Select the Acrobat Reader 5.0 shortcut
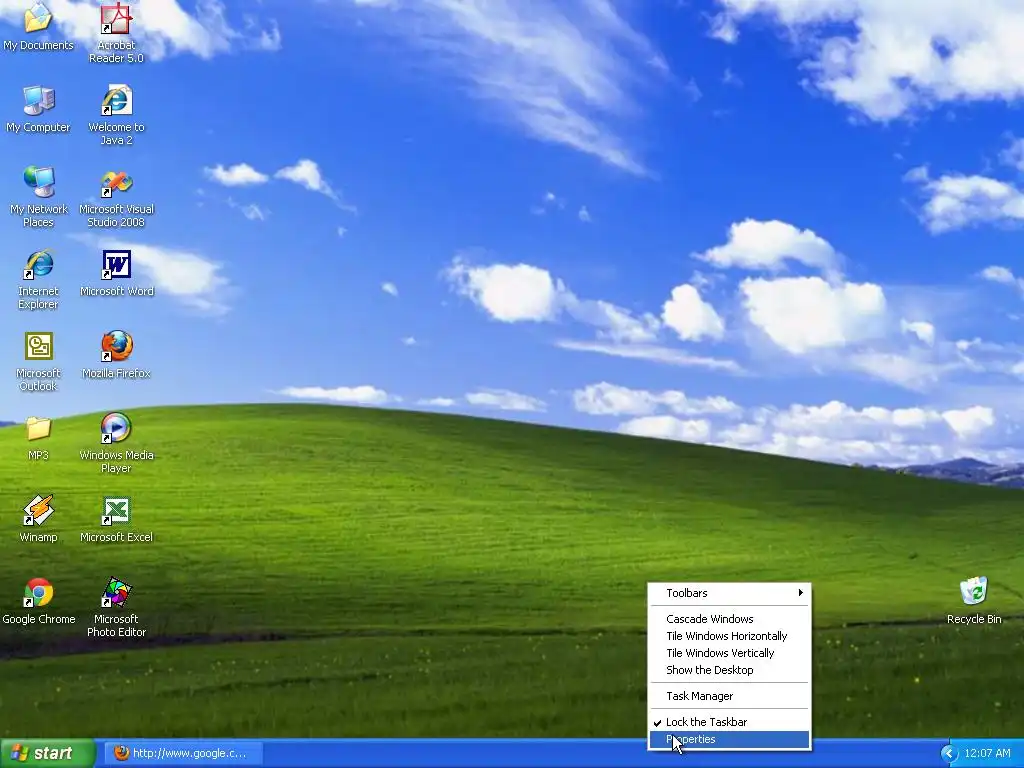This screenshot has width=1024, height=768. pyautogui.click(x=116, y=33)
